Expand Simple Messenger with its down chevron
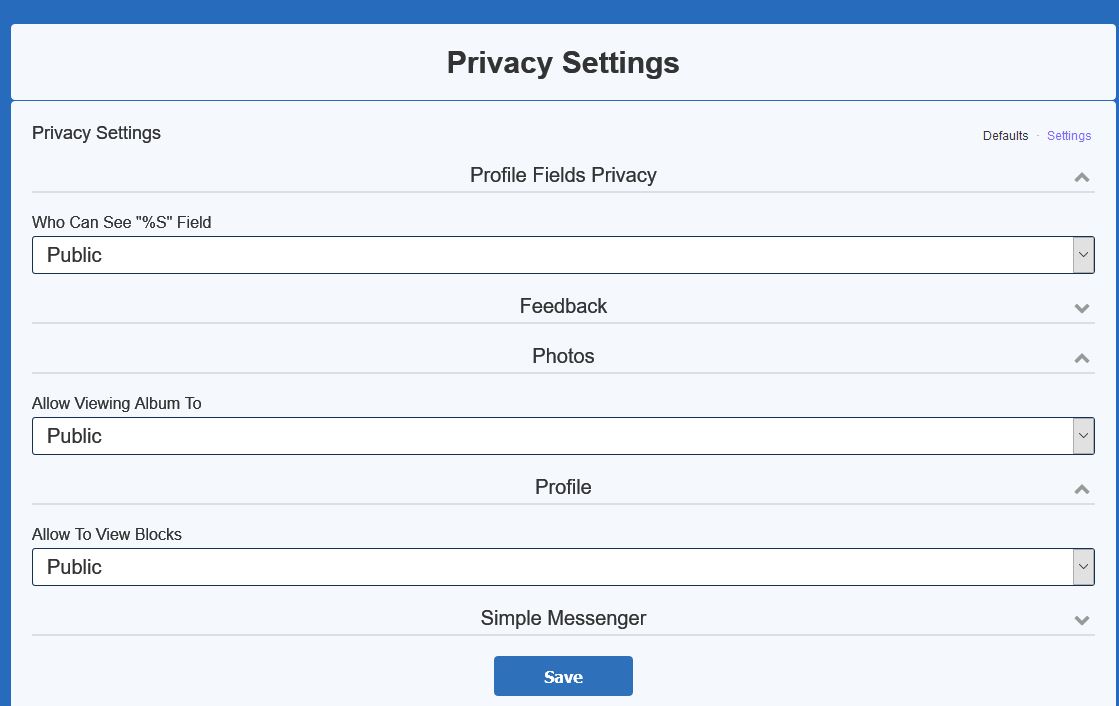 click(1081, 620)
